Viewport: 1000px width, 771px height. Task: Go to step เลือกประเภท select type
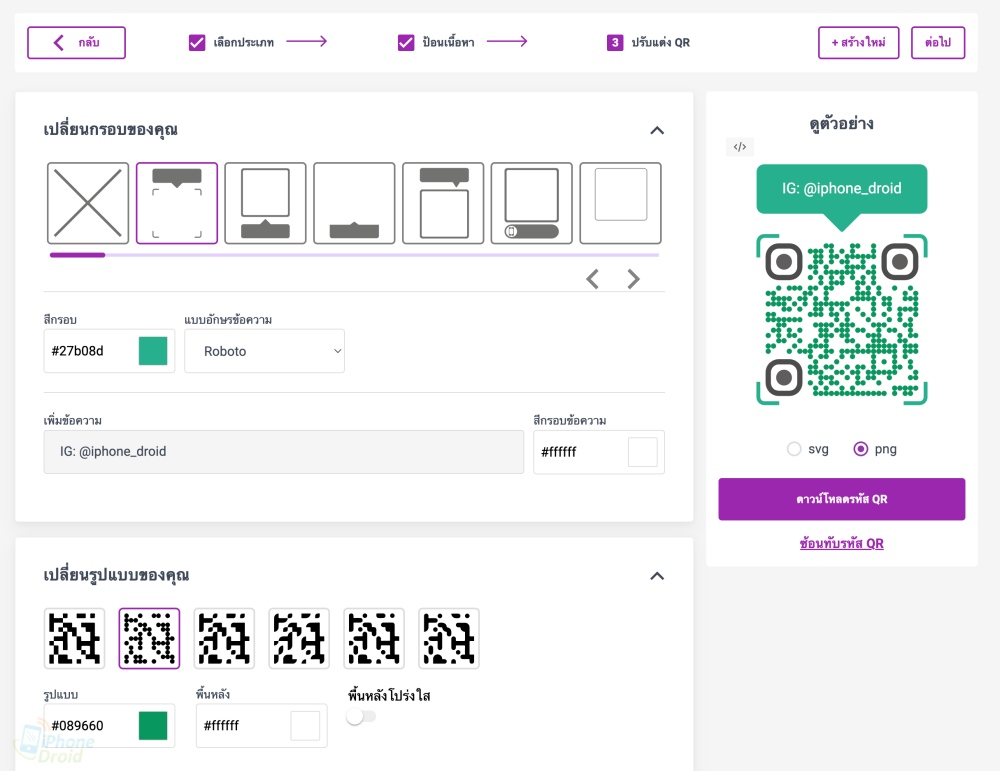coord(232,43)
